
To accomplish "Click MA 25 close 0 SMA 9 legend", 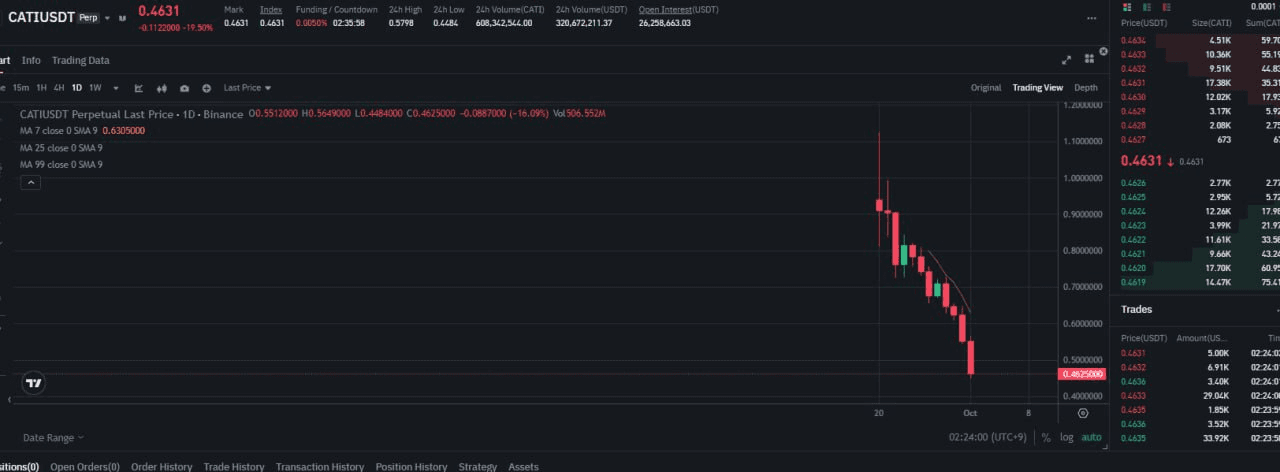I will [x=61, y=147].
